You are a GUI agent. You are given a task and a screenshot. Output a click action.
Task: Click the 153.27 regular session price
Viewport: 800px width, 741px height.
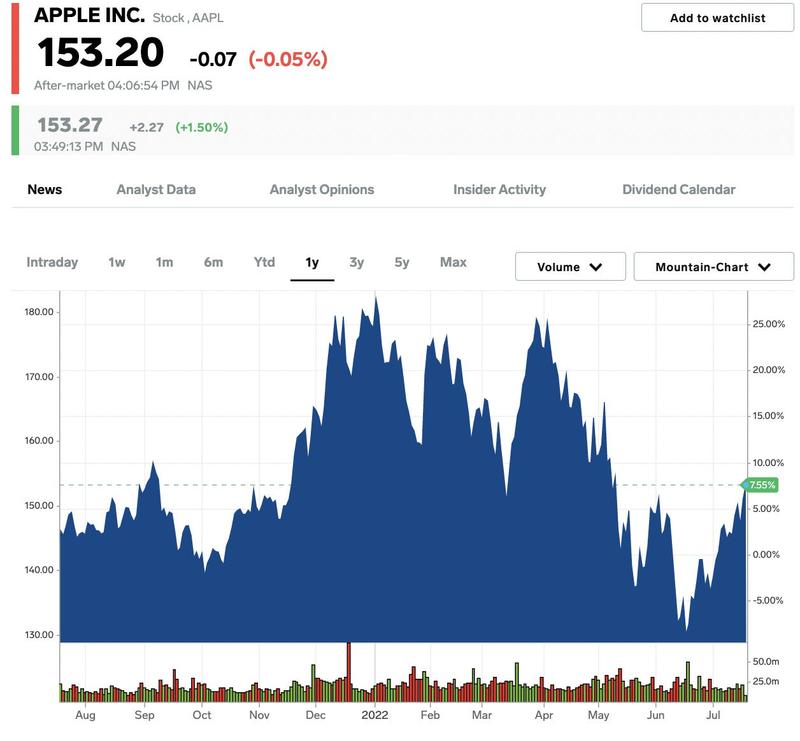[x=70, y=125]
